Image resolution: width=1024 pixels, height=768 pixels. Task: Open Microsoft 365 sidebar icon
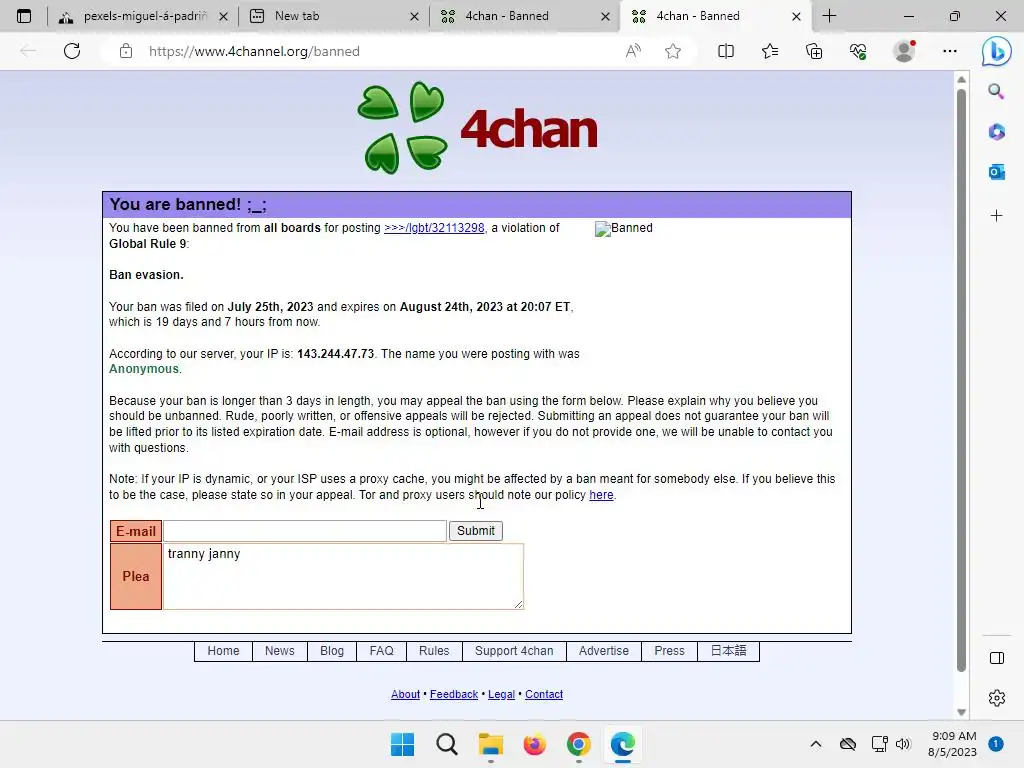pos(996,132)
